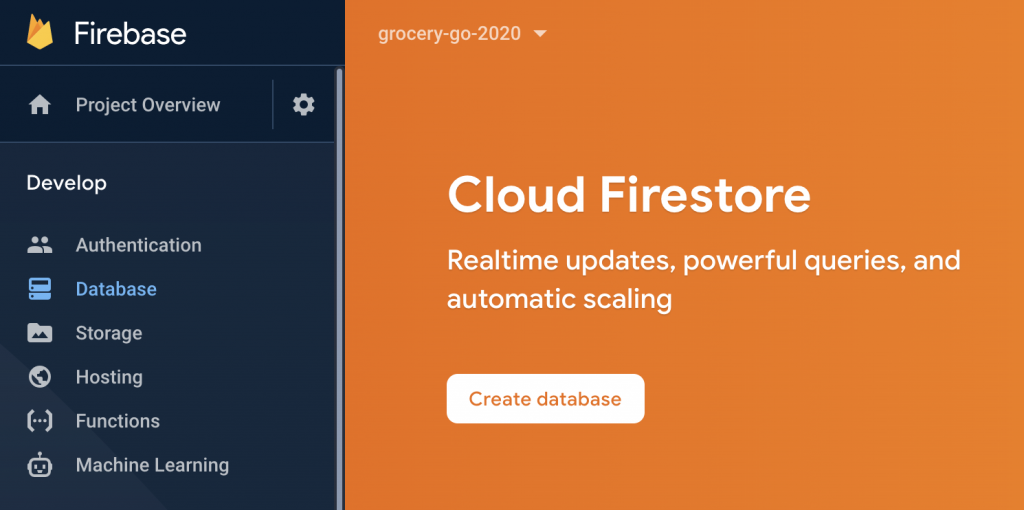
Task: Click the Database server icon
Action: click(40, 289)
